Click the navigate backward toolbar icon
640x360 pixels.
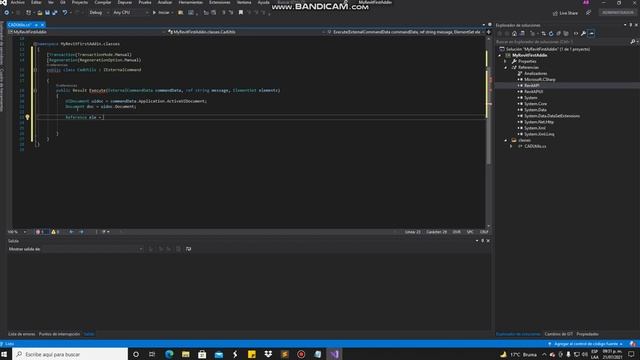point(7,13)
